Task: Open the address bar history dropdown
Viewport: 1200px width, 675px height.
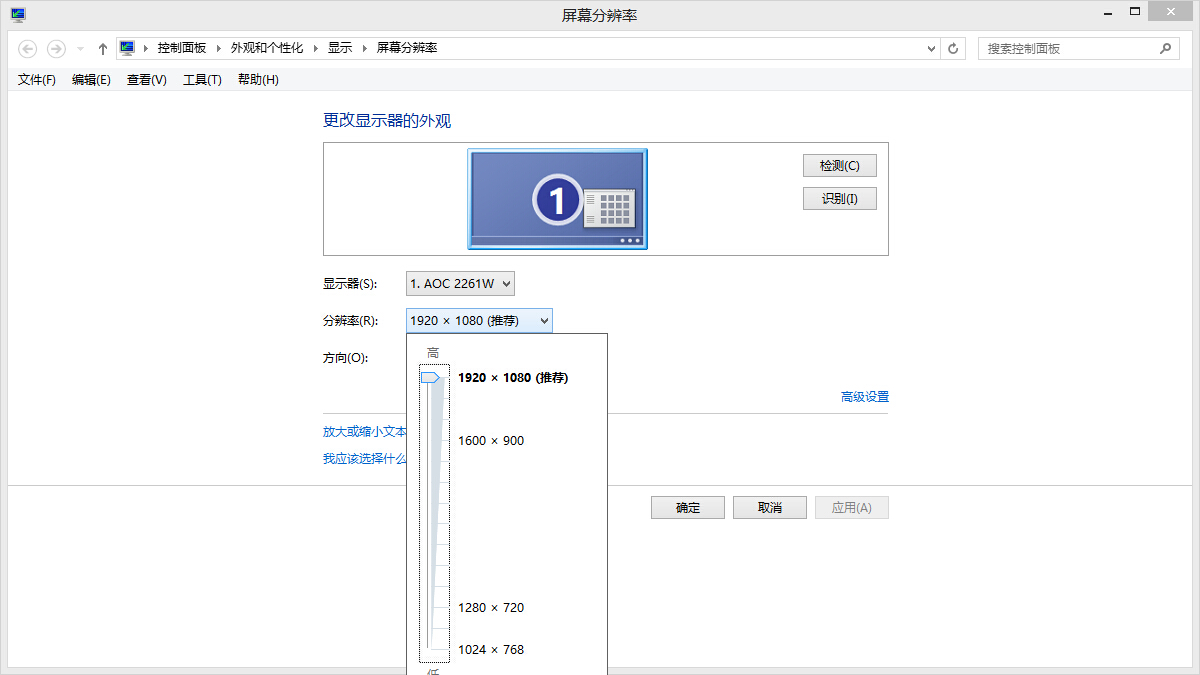Action: click(931, 48)
